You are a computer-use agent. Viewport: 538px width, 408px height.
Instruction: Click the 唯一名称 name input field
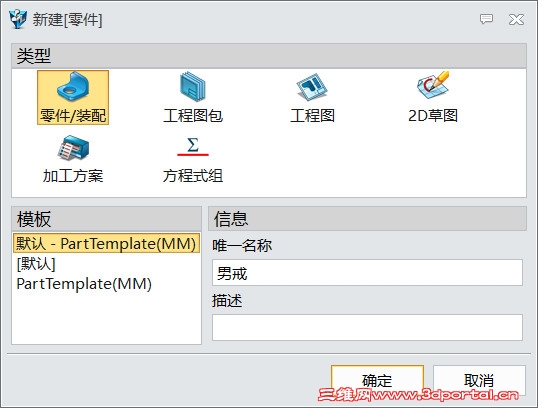(x=367, y=273)
